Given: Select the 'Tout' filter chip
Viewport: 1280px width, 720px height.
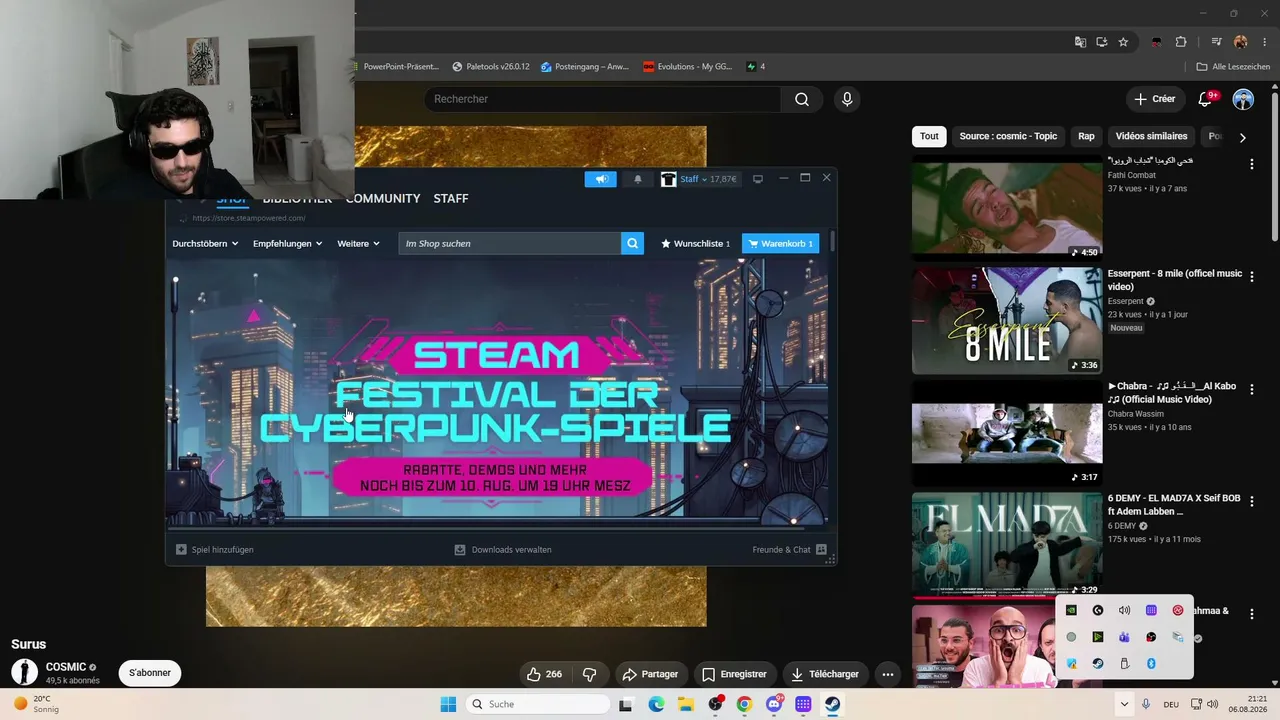Looking at the screenshot, I should pos(929,136).
